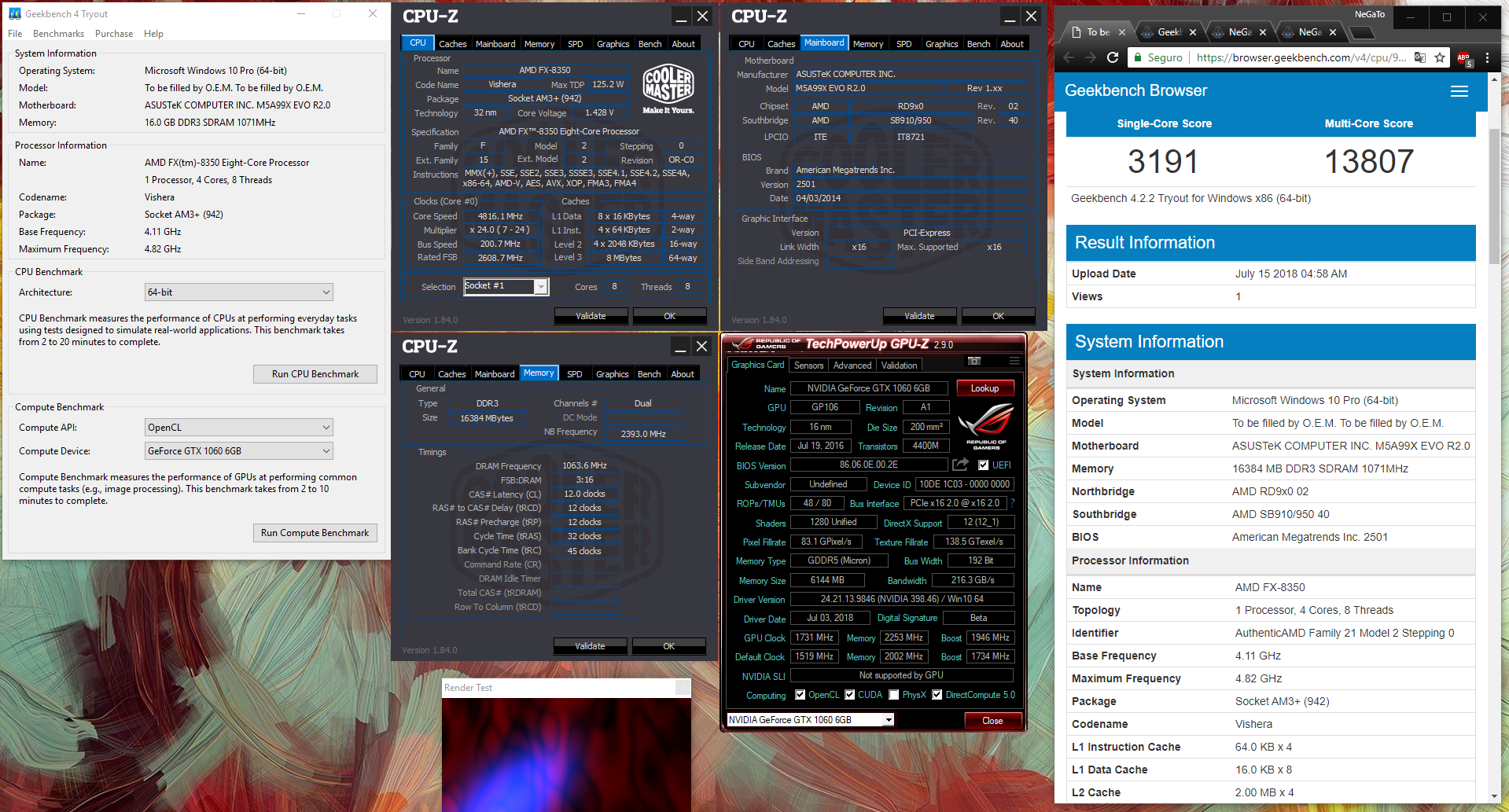Click GPU-Z Close button
The height and width of the screenshot is (812, 1509).
(x=992, y=721)
